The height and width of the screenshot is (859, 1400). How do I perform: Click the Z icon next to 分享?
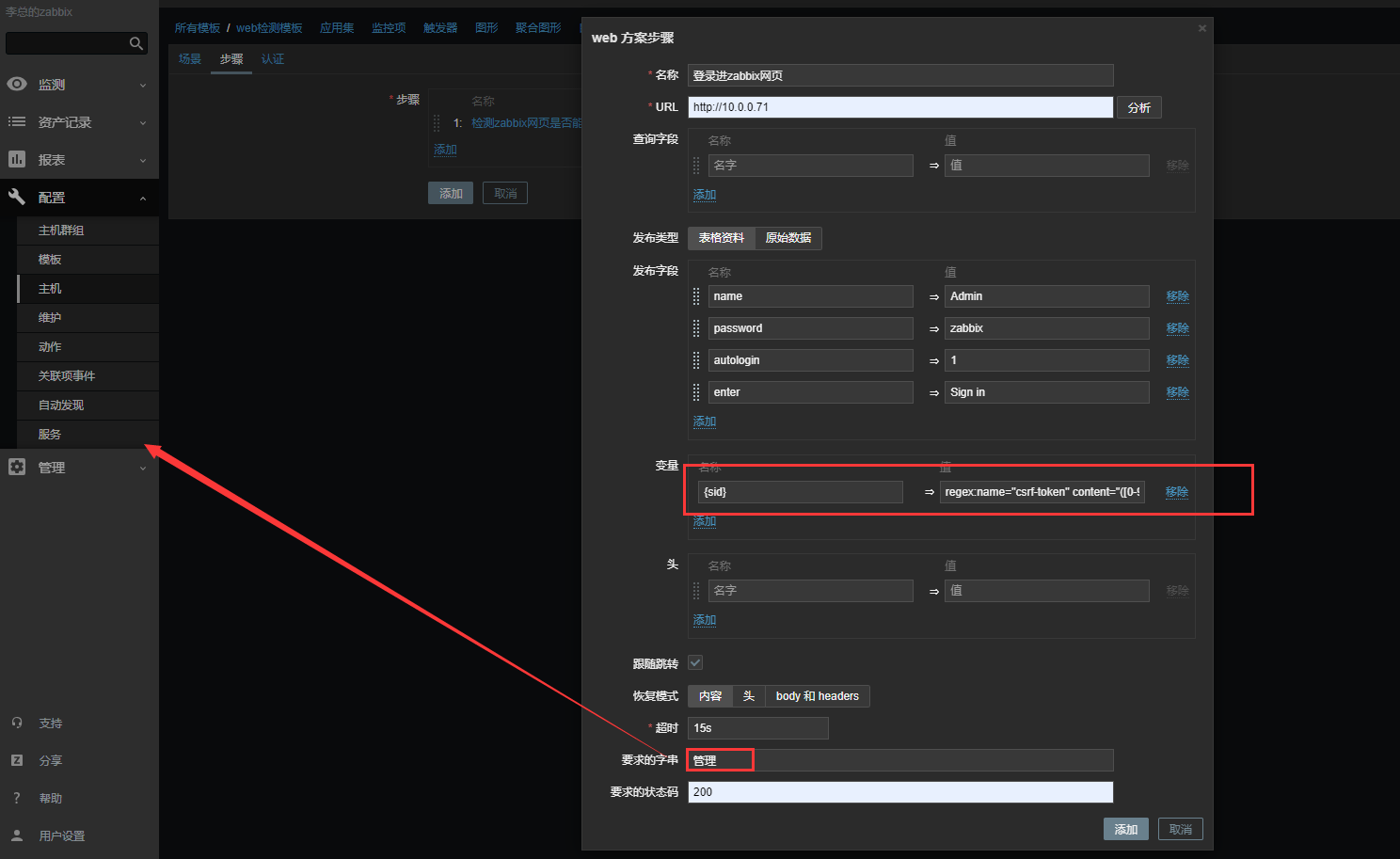pos(17,760)
